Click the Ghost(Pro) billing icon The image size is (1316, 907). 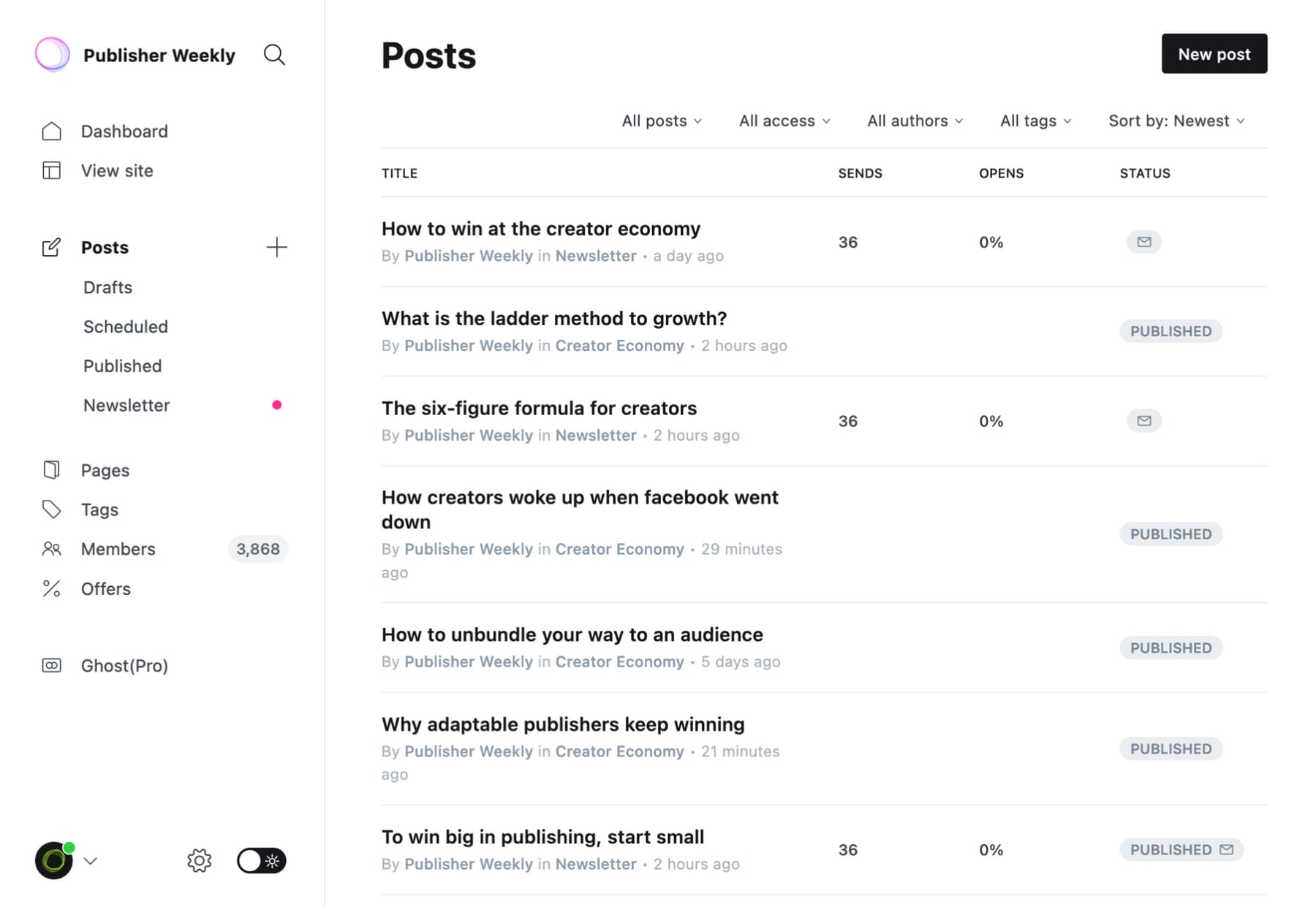51,665
